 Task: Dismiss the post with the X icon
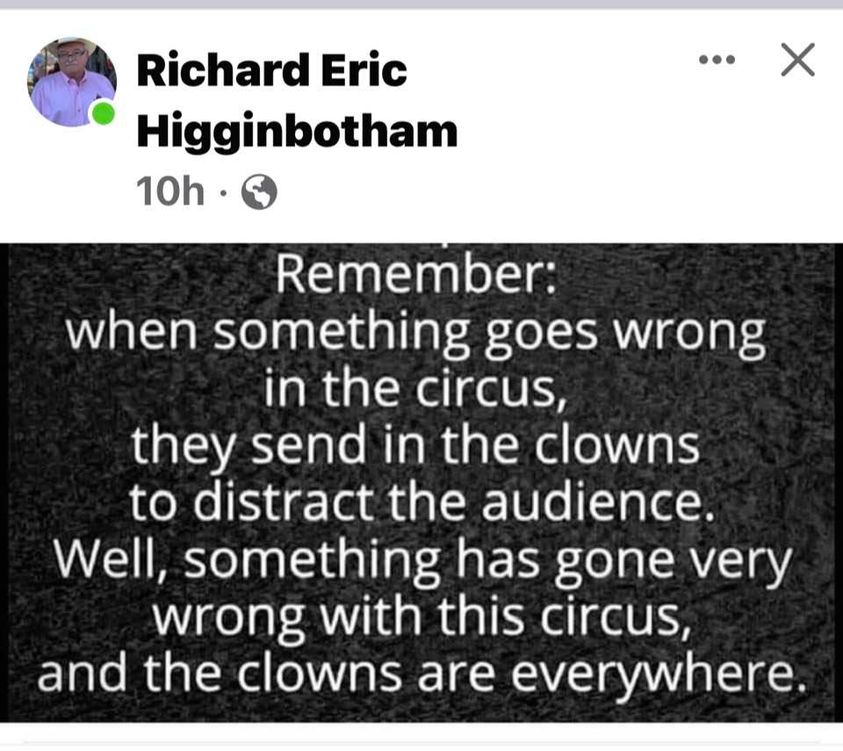click(x=798, y=60)
